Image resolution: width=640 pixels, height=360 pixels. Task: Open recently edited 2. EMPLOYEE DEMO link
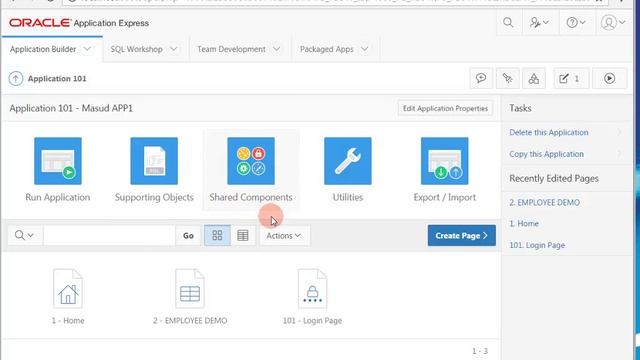coord(544,202)
